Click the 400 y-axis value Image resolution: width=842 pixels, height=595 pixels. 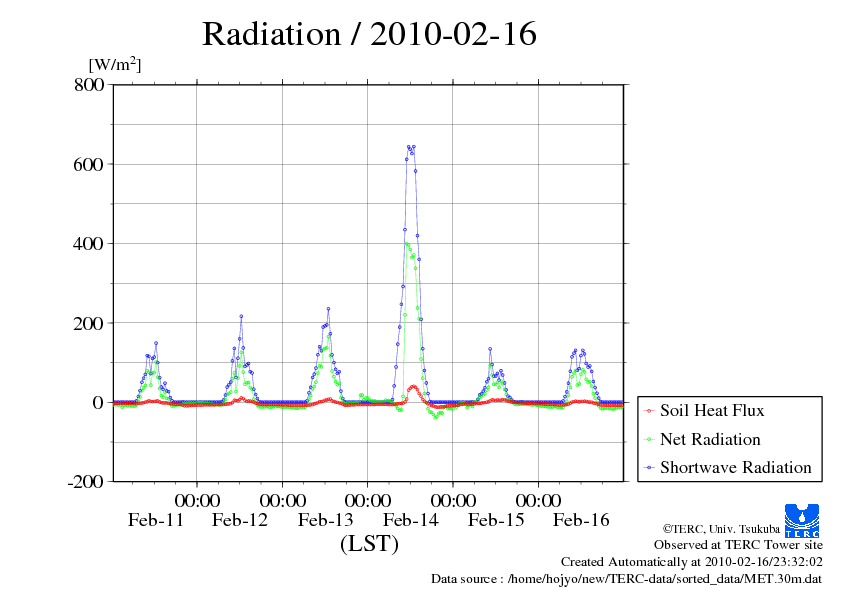(89, 244)
